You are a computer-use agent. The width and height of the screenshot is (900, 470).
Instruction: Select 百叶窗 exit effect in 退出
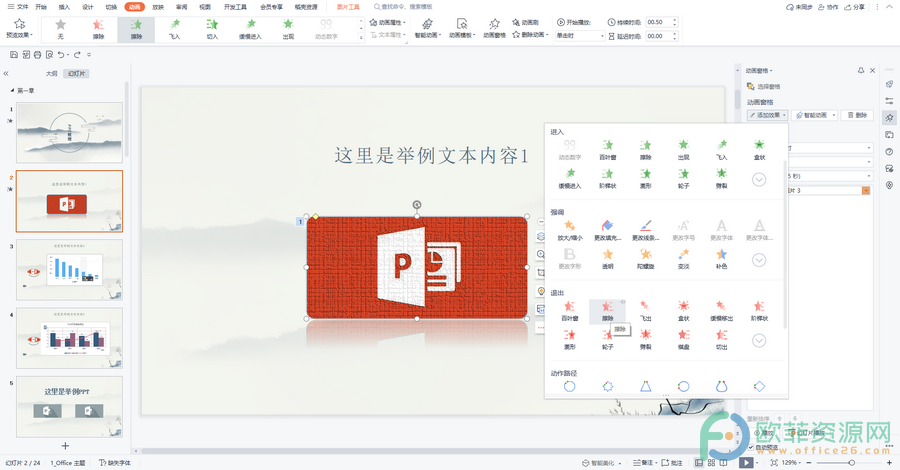point(569,310)
